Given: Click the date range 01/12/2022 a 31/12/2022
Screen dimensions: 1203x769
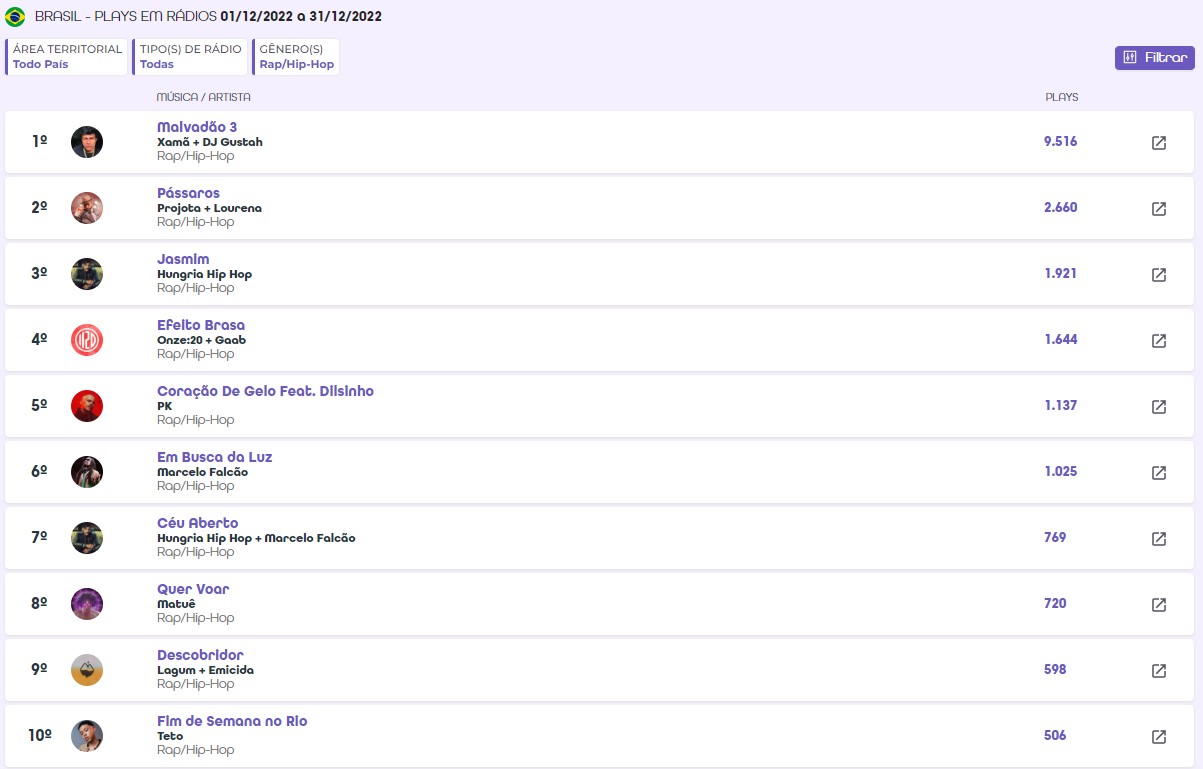Looking at the screenshot, I should (300, 17).
